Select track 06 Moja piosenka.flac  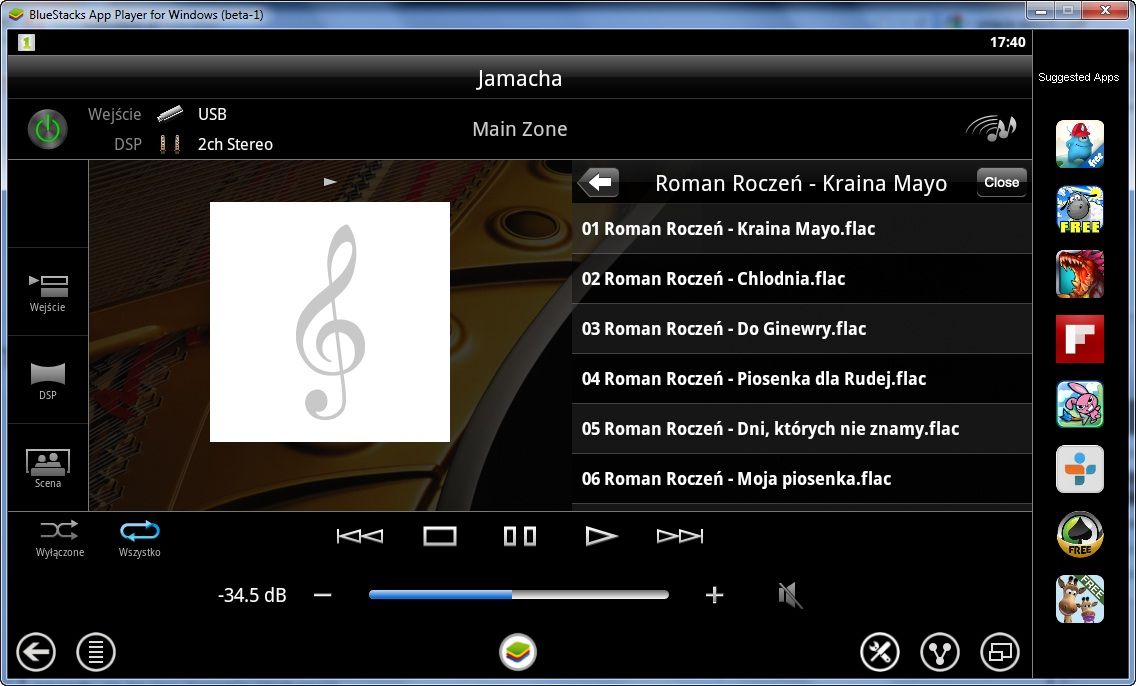click(x=802, y=479)
